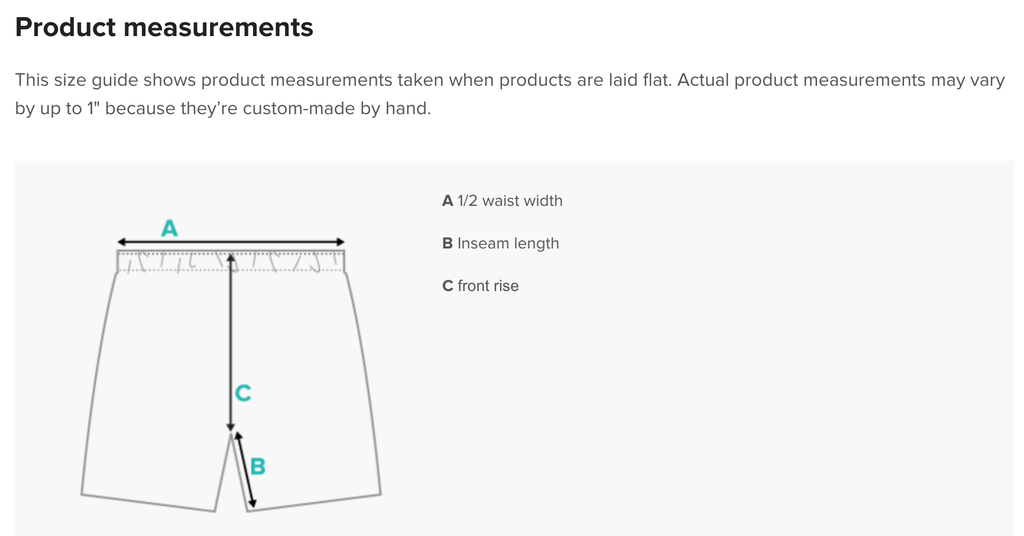
Task: Click the diagonal inseam length arrow
Action: pyautogui.click(x=246, y=469)
